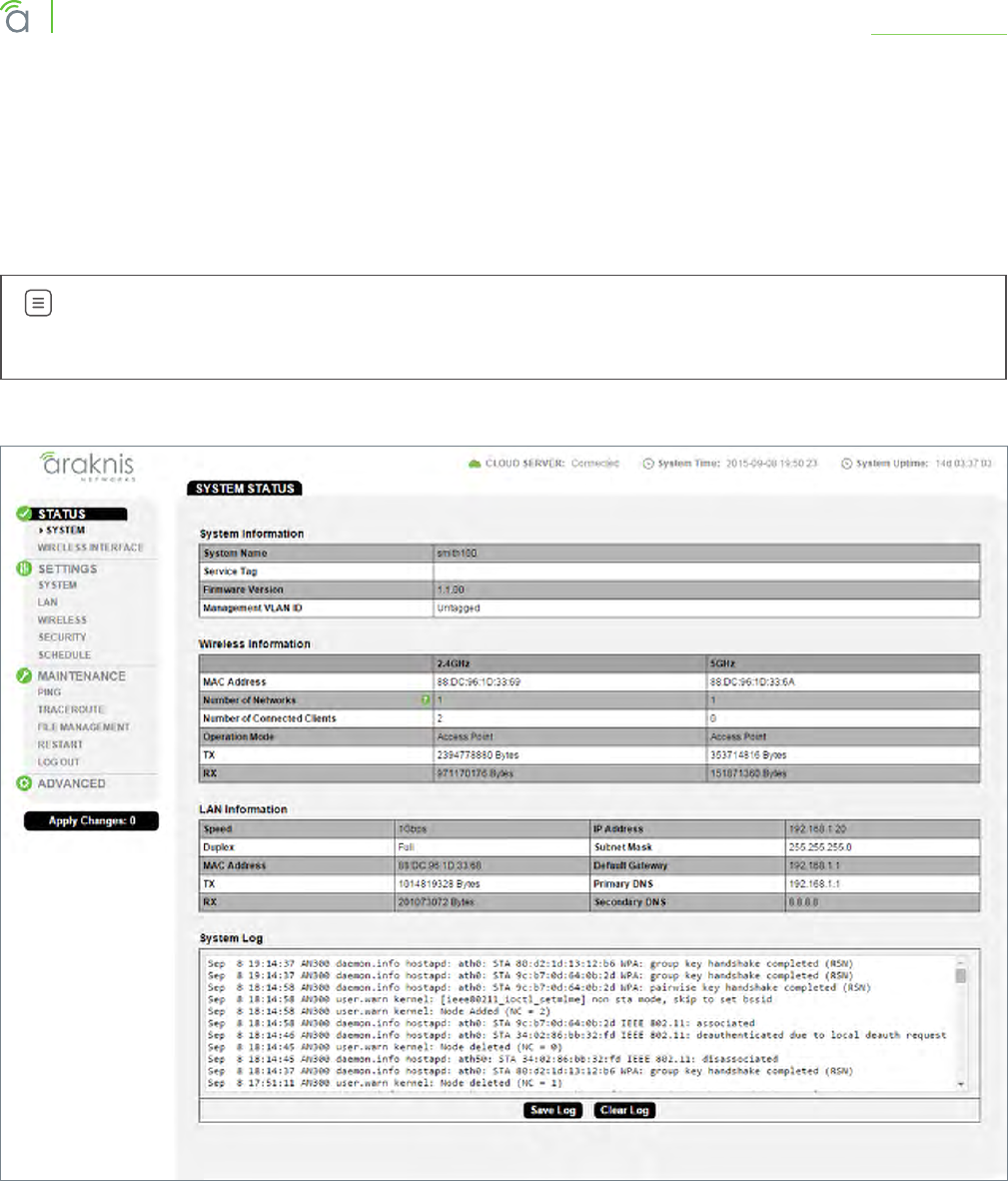Click the Wireless Information heading
The image size is (1008, 1181).
click(255, 644)
